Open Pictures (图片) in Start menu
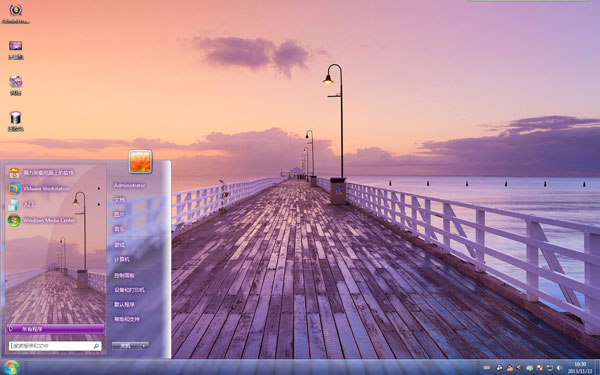Screen dimensions: 600x375 click(x=119, y=215)
